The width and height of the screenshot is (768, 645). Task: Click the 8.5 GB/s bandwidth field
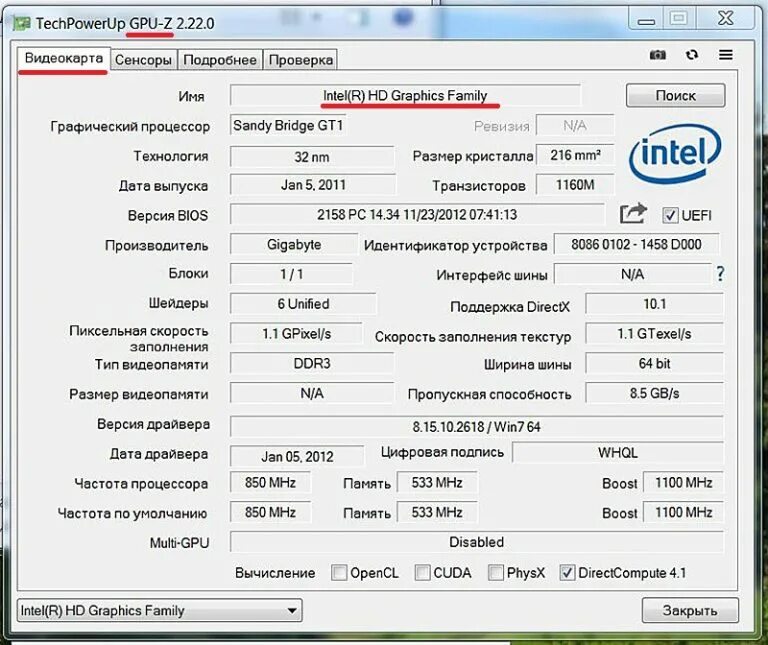654,393
